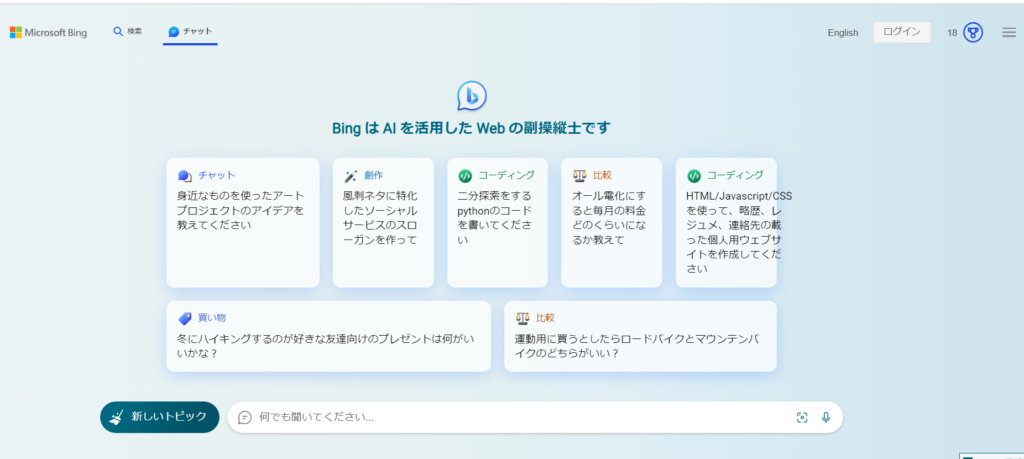Image resolution: width=1024 pixels, height=459 pixels.
Task: Select the binary search python card
Action: coord(498,222)
